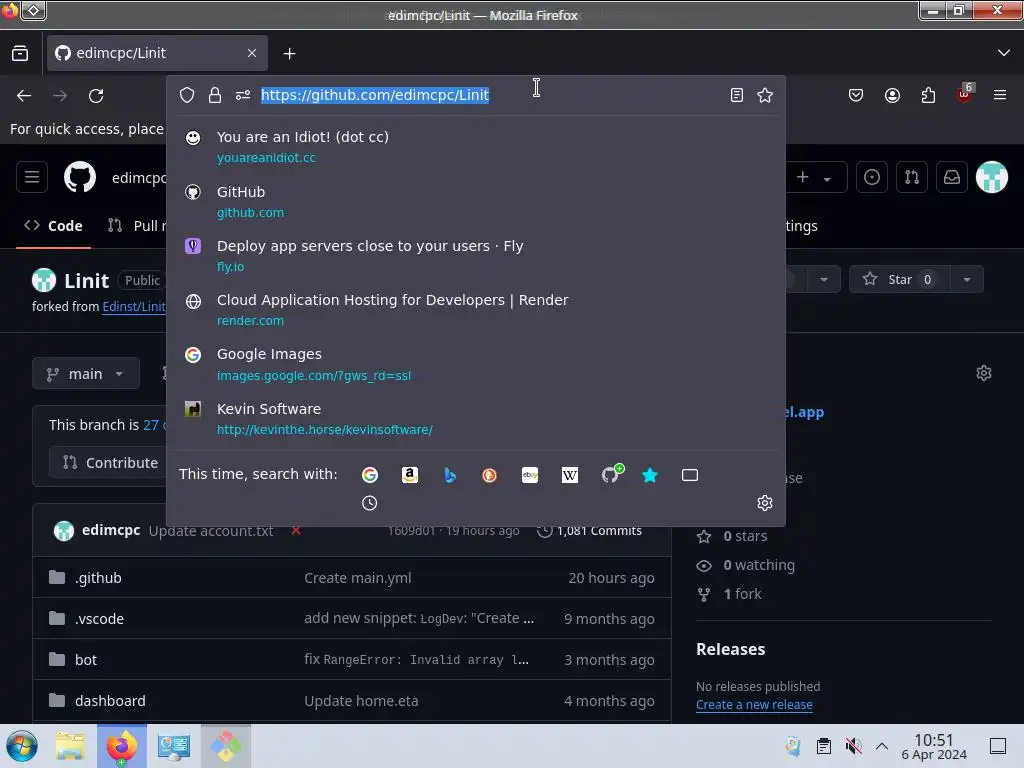Screen dimensions: 1024x768
Task: Open the .vscode folder
Action: coord(99,619)
